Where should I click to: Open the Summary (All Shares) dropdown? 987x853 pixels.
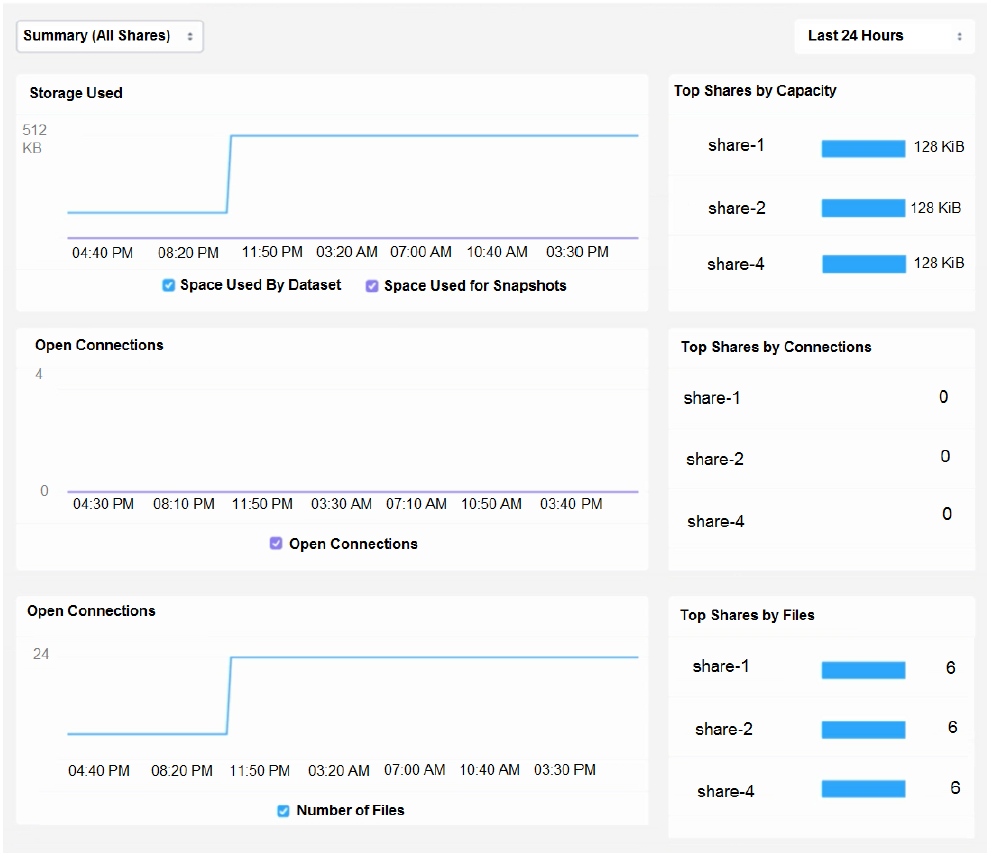110,36
